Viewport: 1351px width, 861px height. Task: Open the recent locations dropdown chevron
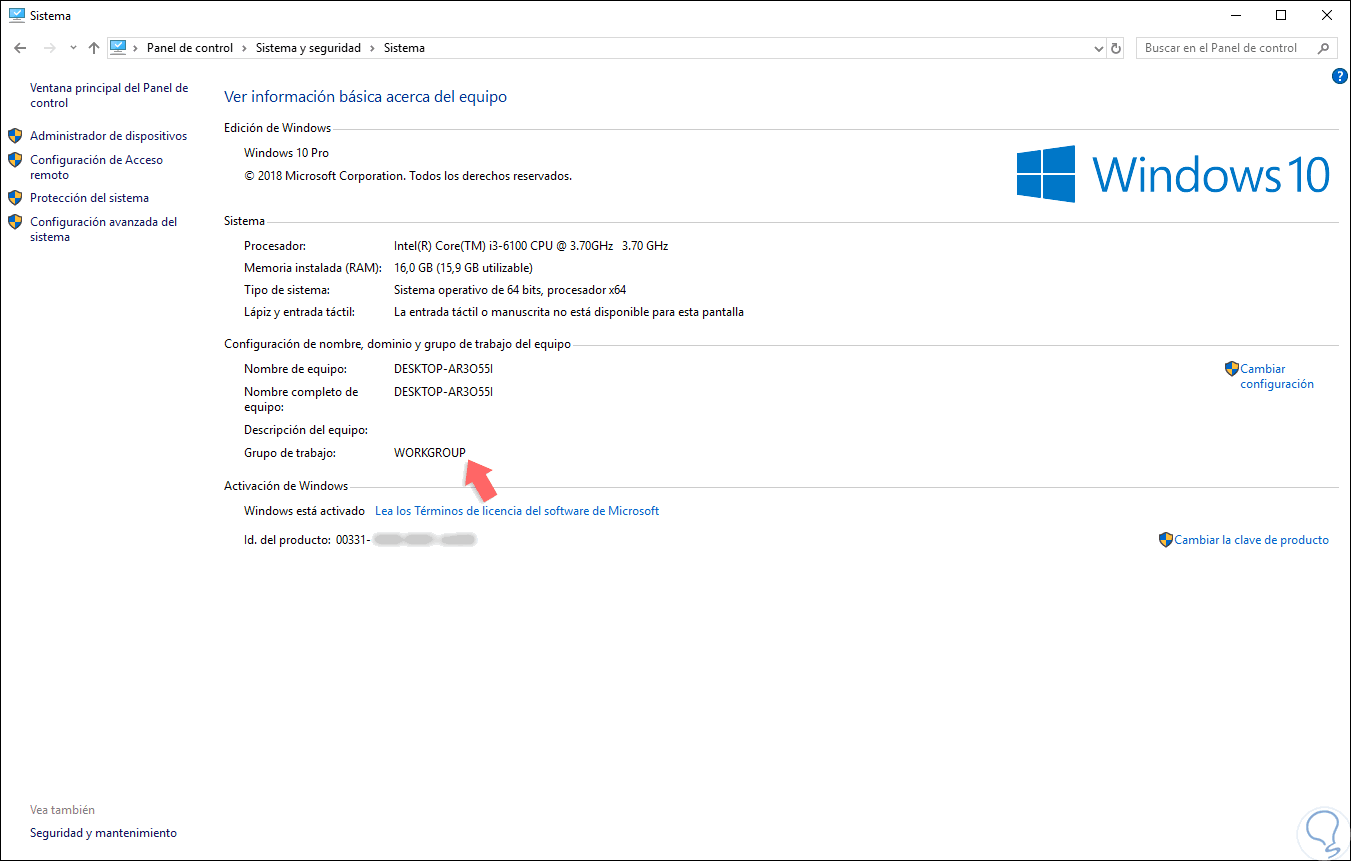click(x=73, y=48)
